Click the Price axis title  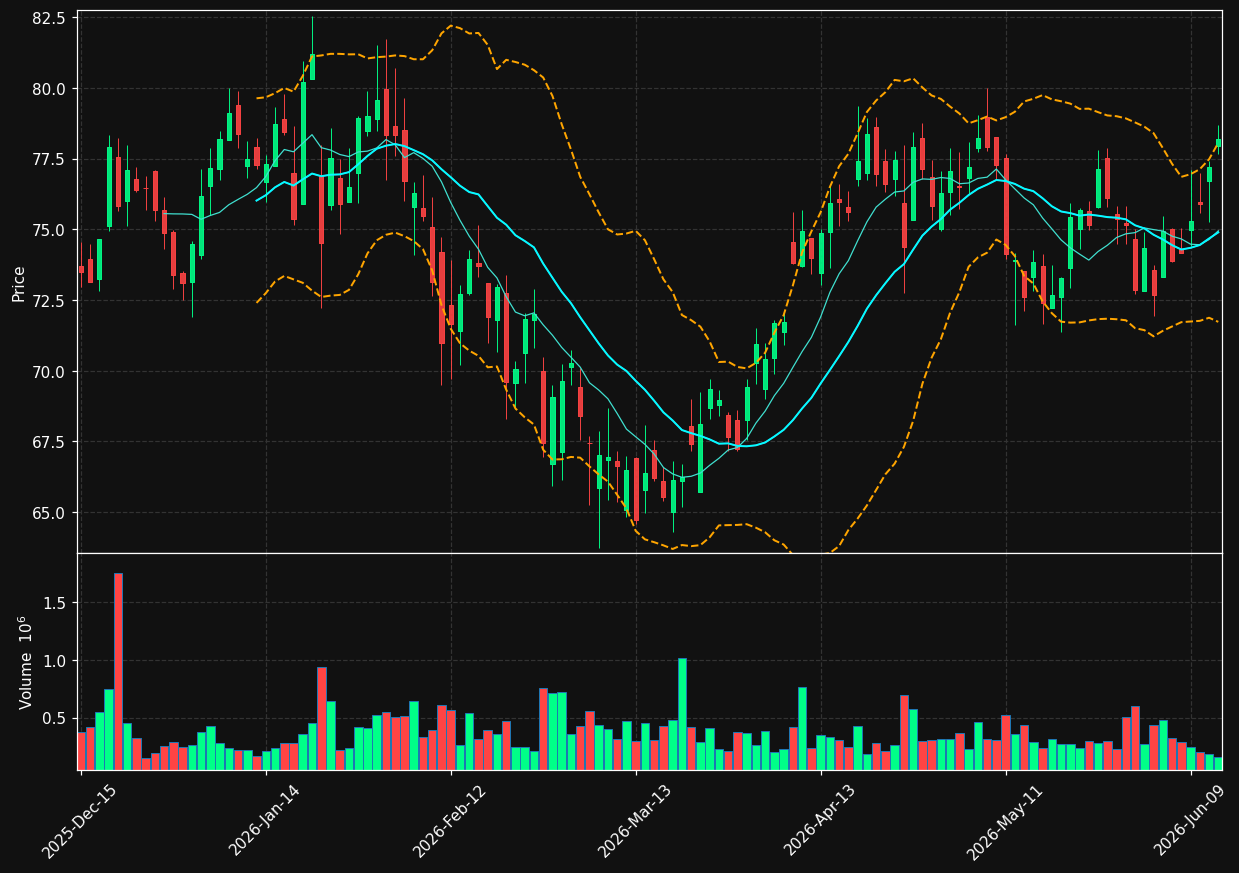click(x=19, y=282)
